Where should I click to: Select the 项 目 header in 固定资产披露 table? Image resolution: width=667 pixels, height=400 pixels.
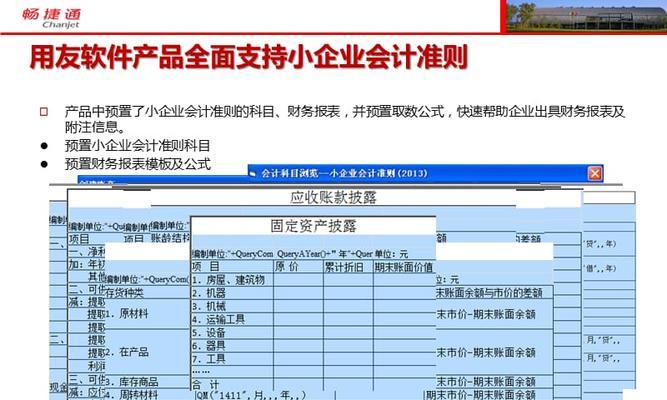tap(232, 267)
